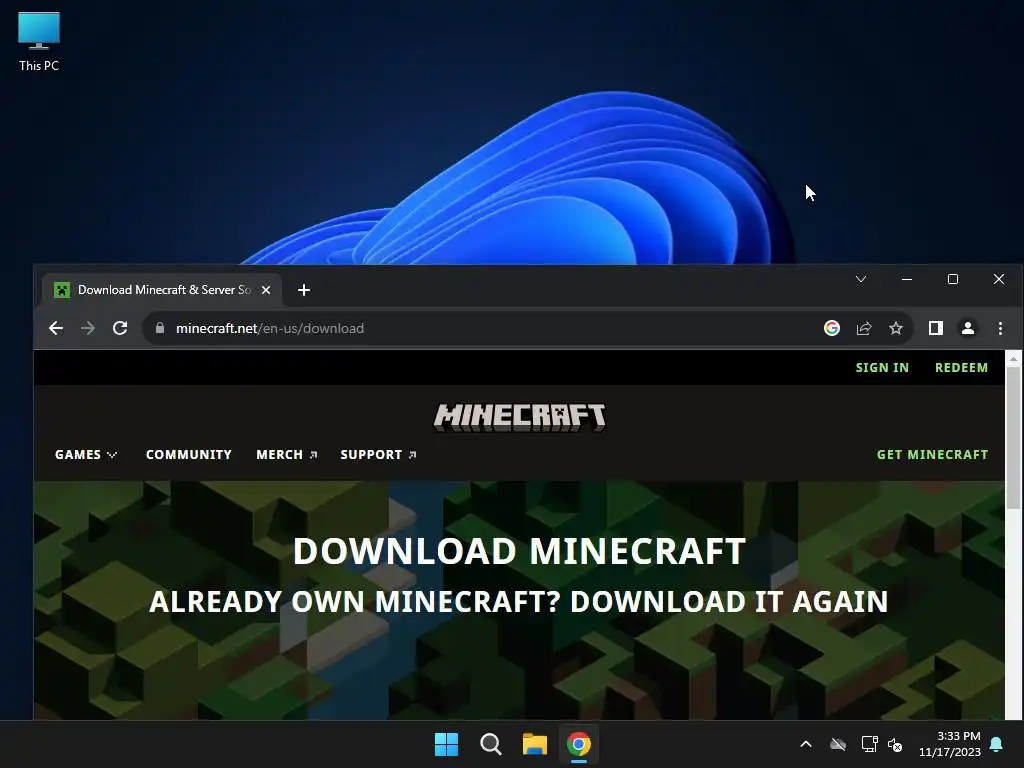The height and width of the screenshot is (768, 1024).
Task: Close the Chrome window
Action: 999,279
